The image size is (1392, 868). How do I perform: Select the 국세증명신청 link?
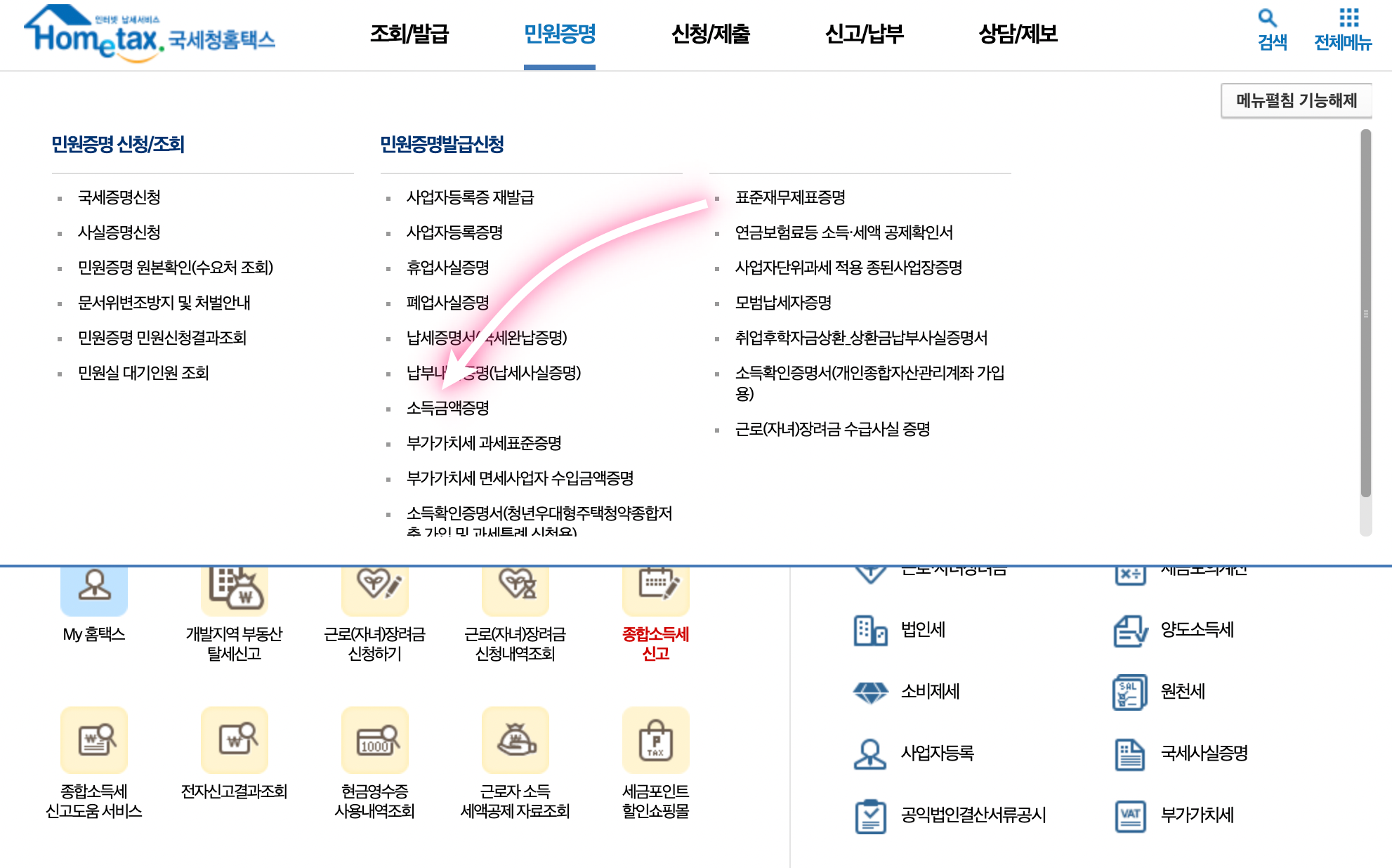click(119, 197)
